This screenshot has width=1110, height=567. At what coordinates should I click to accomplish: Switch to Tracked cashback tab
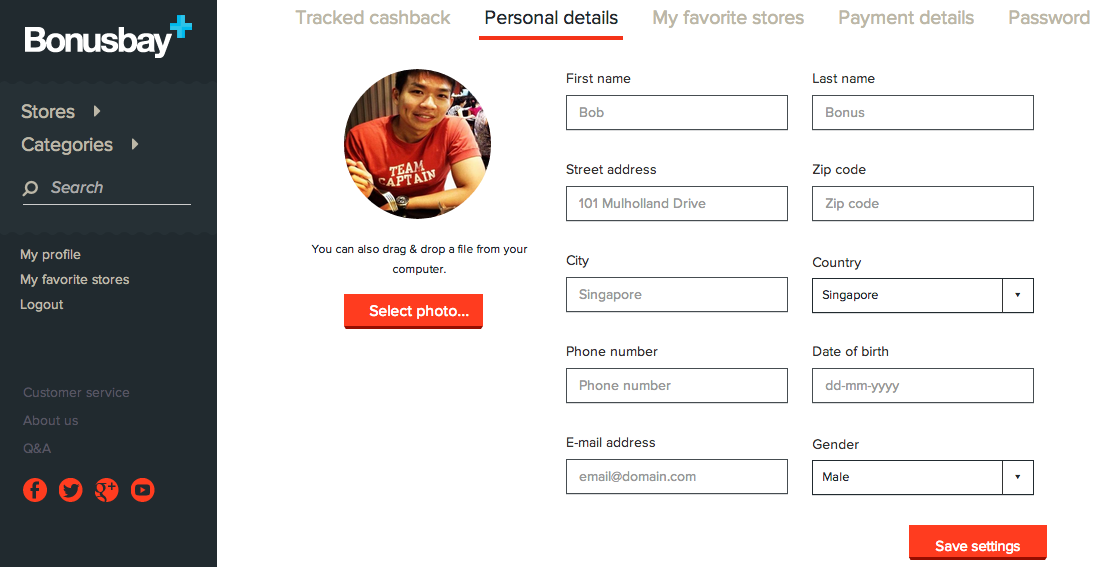click(x=373, y=18)
